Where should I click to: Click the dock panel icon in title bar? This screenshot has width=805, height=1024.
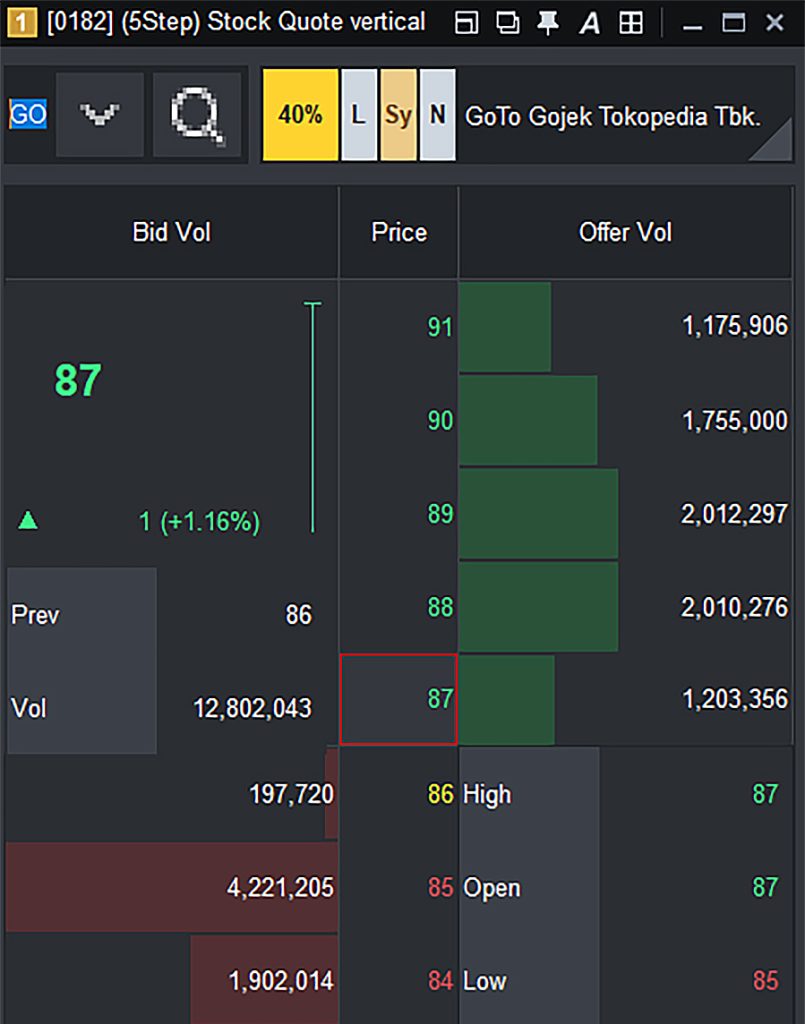pyautogui.click(x=466, y=23)
